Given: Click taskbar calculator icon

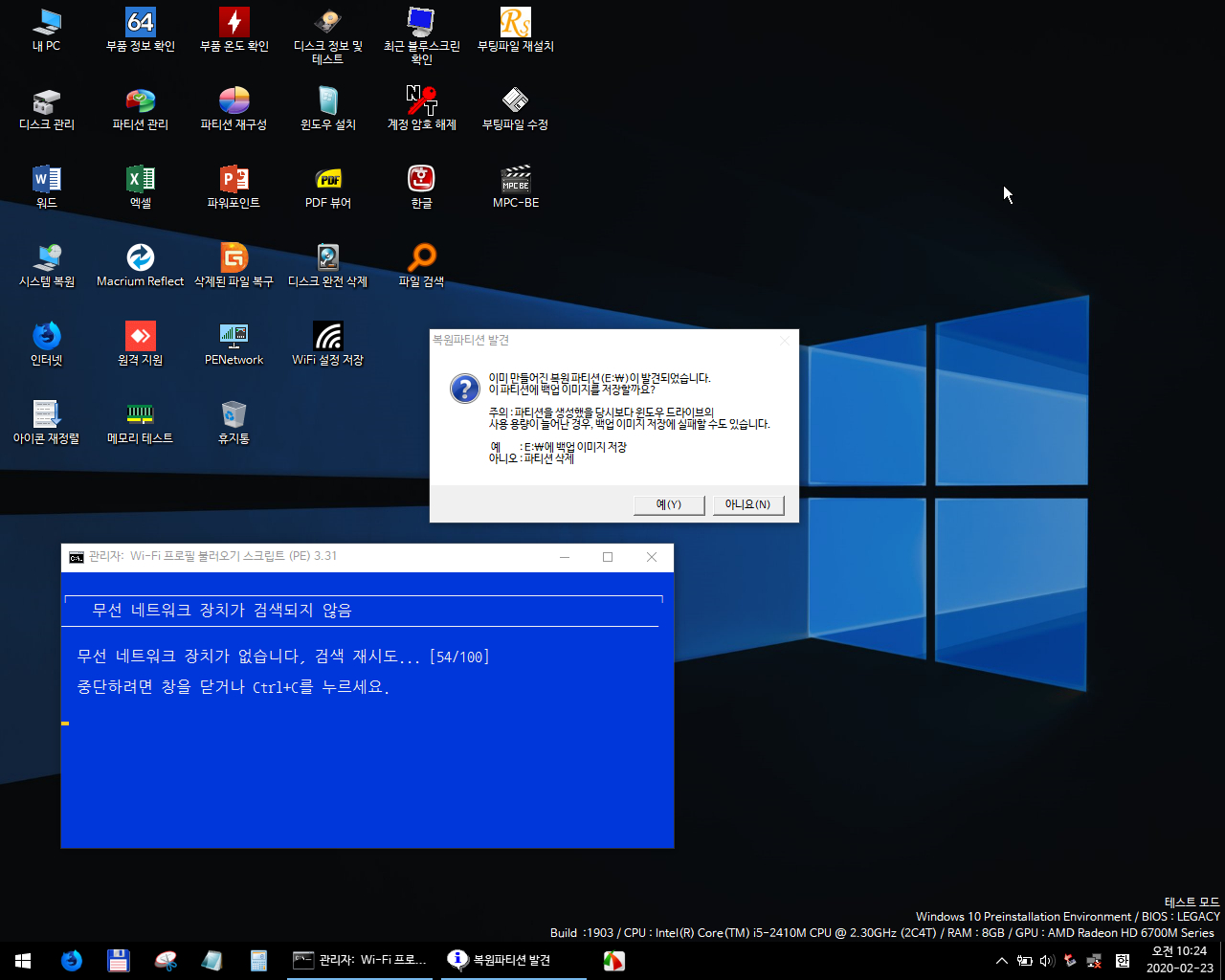Looking at the screenshot, I should [x=258, y=961].
